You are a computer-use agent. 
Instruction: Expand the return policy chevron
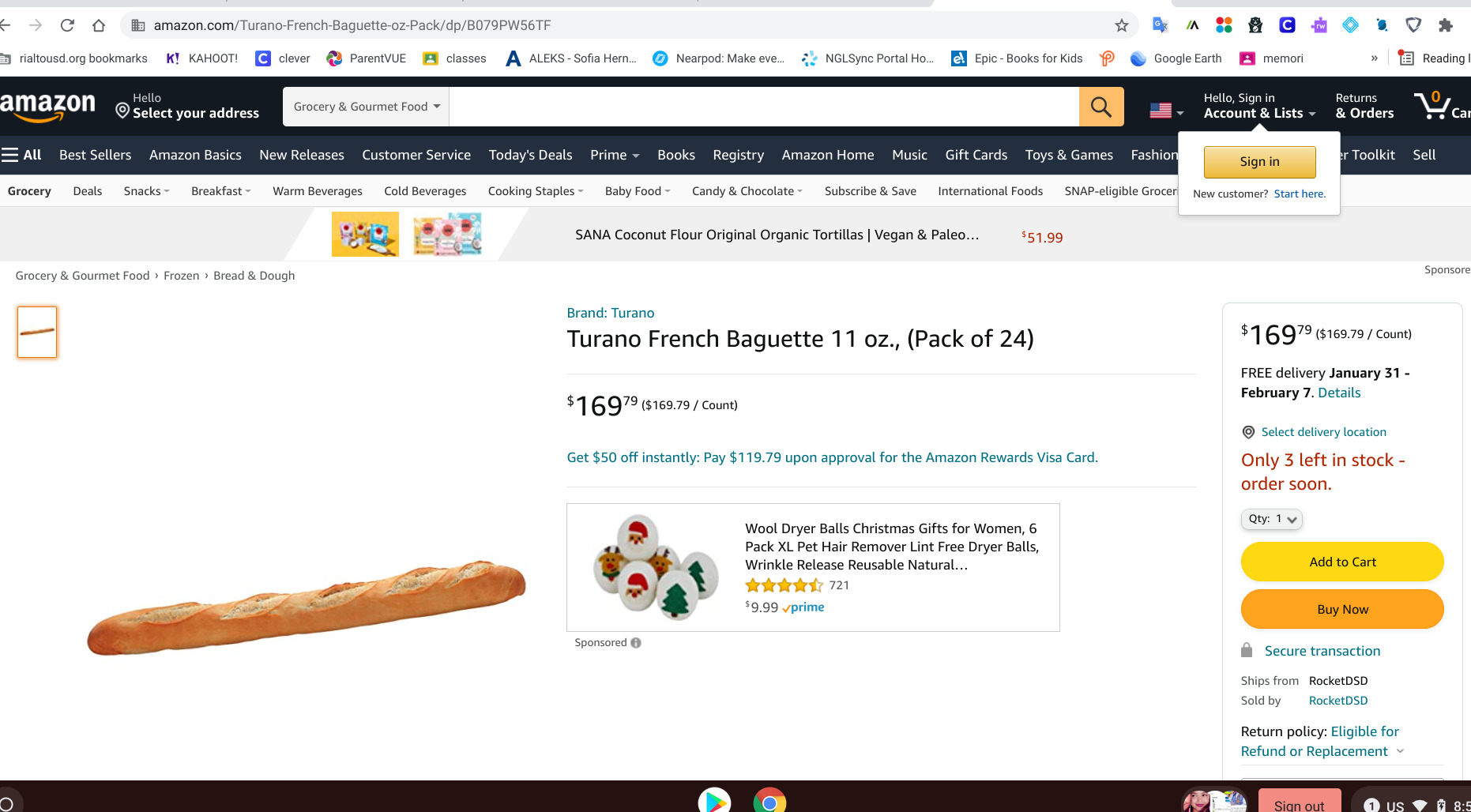point(1400,751)
